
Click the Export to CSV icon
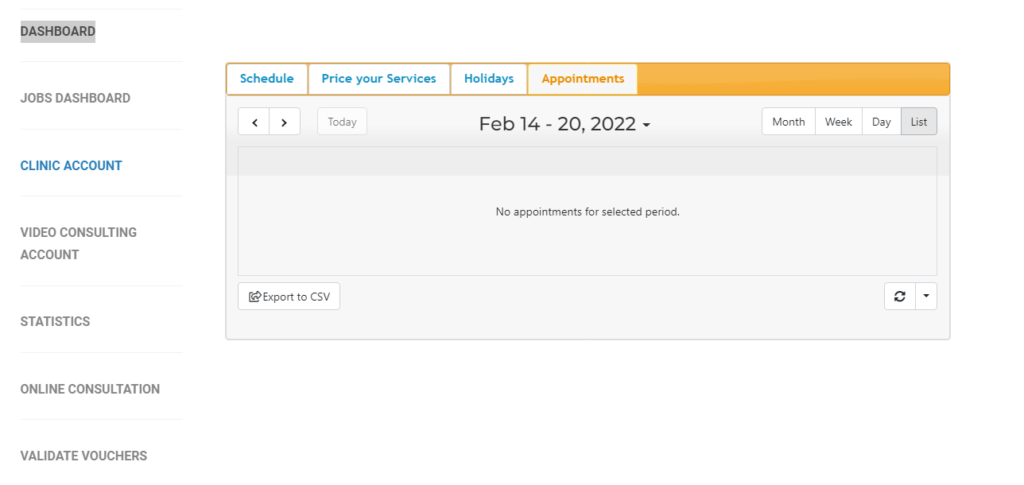255,297
